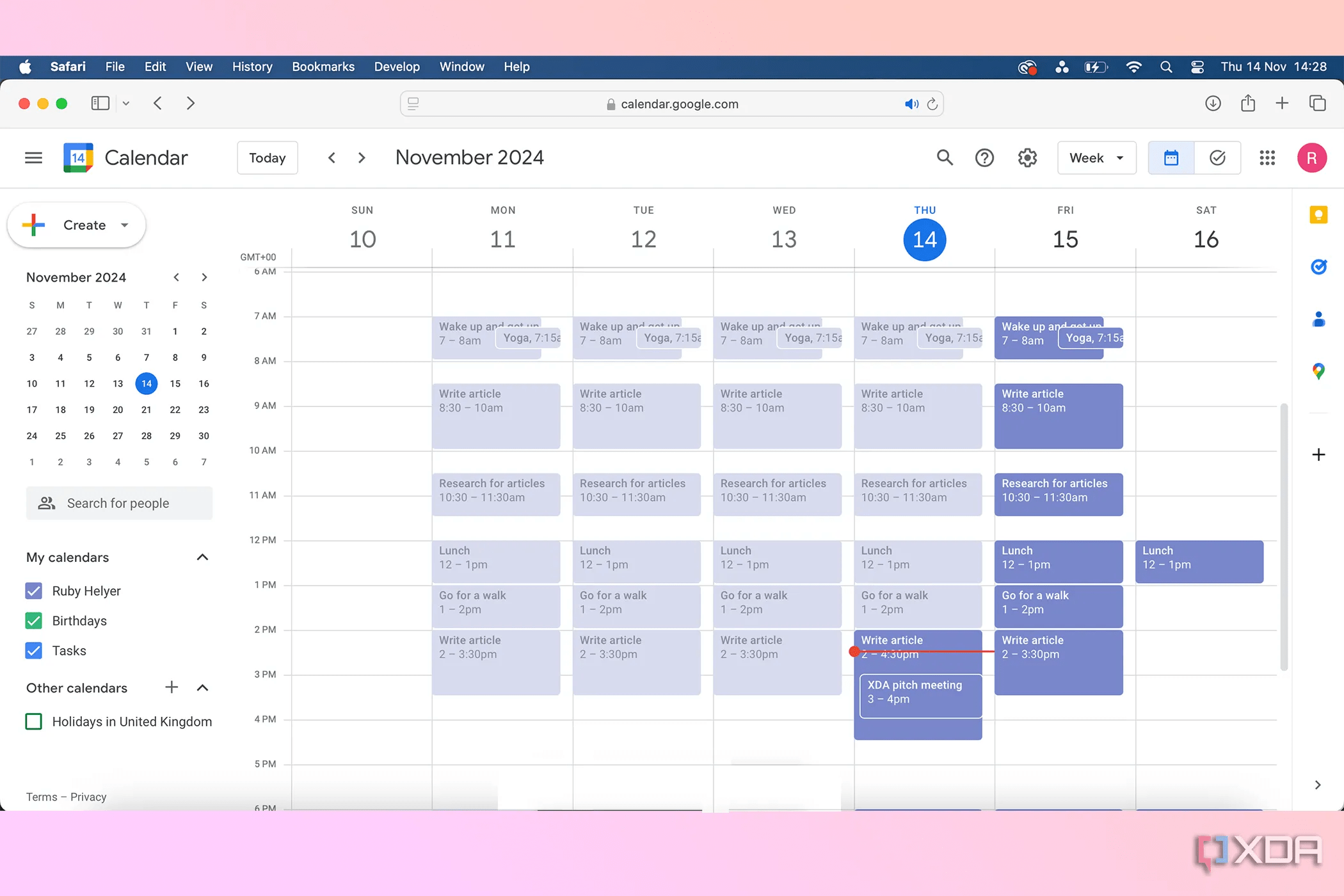
Task: Open the Privacy link
Action: tap(88, 797)
